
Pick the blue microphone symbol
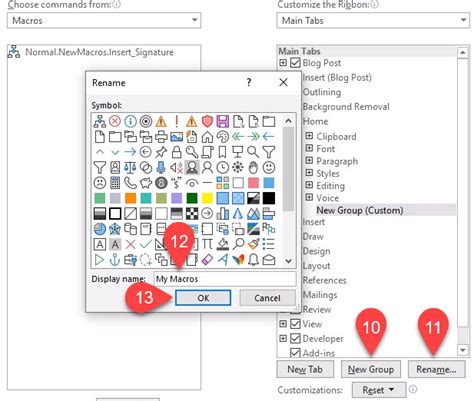coord(161,167)
